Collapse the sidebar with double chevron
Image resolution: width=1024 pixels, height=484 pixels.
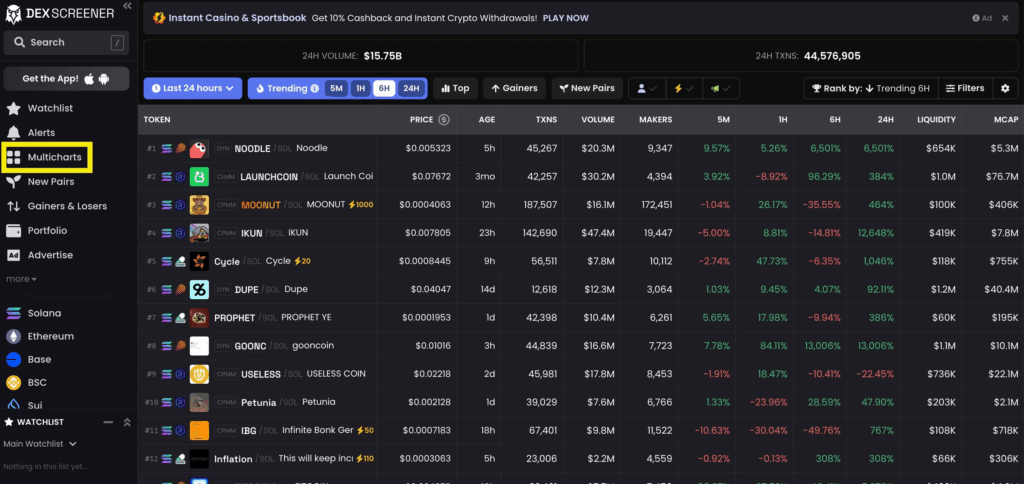[x=127, y=6]
